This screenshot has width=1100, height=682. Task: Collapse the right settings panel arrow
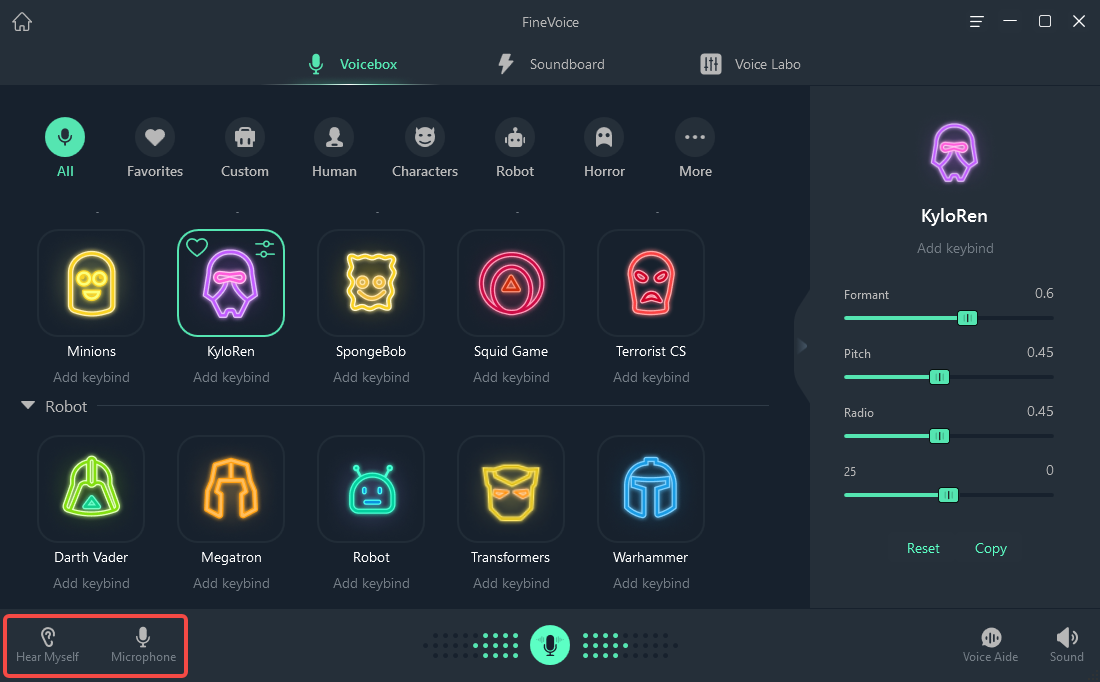click(802, 345)
